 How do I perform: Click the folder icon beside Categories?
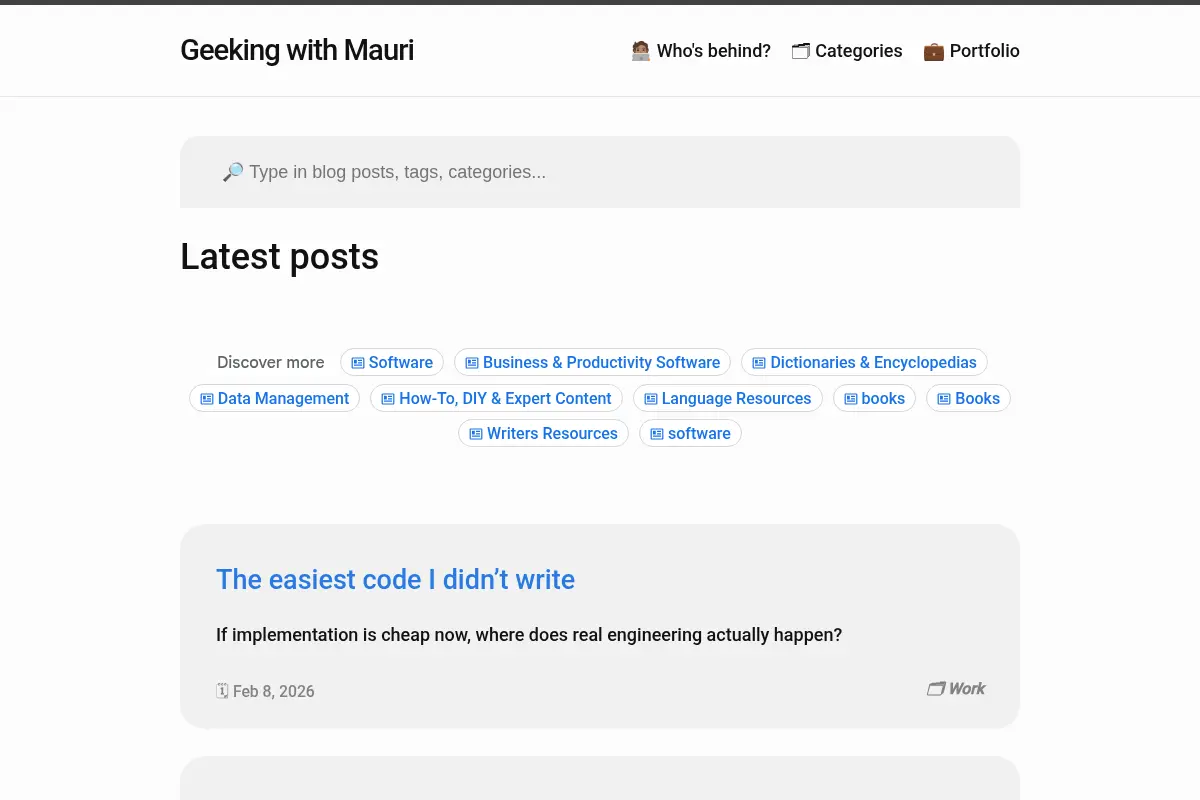(x=800, y=51)
